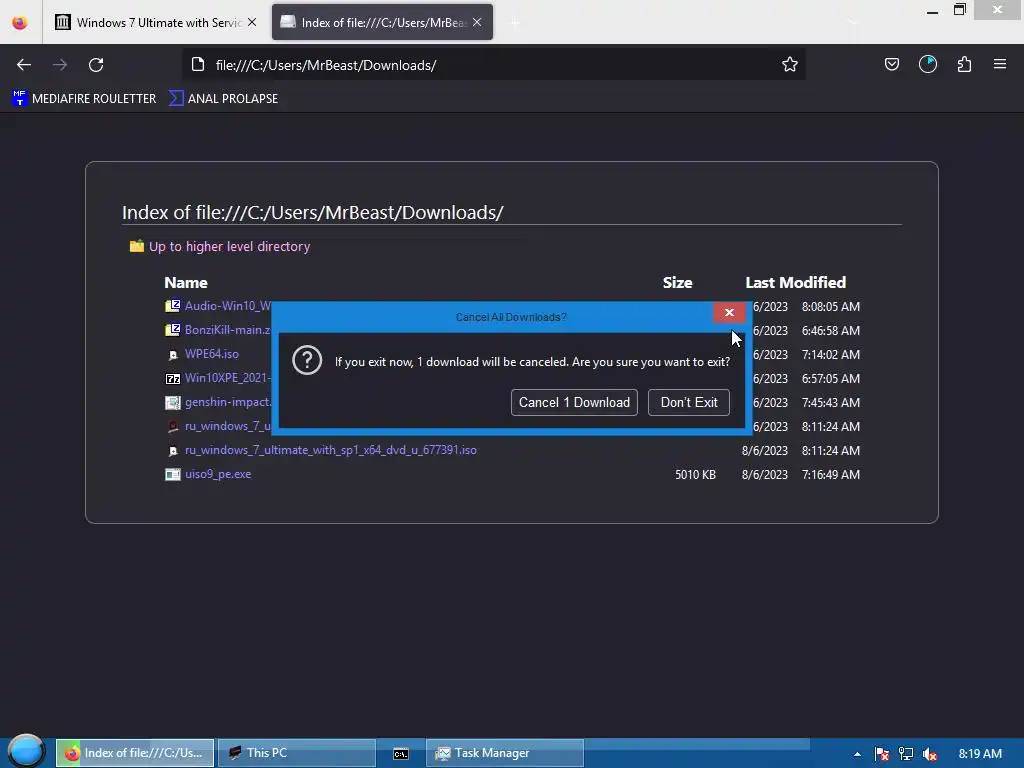This screenshot has width=1024, height=768.
Task: Open downloads progress indicator in toolbar
Action: [928, 64]
